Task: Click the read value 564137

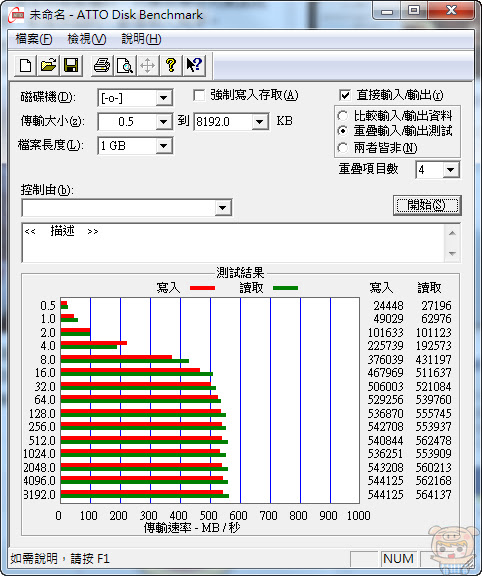Action: pyautogui.click(x=434, y=495)
